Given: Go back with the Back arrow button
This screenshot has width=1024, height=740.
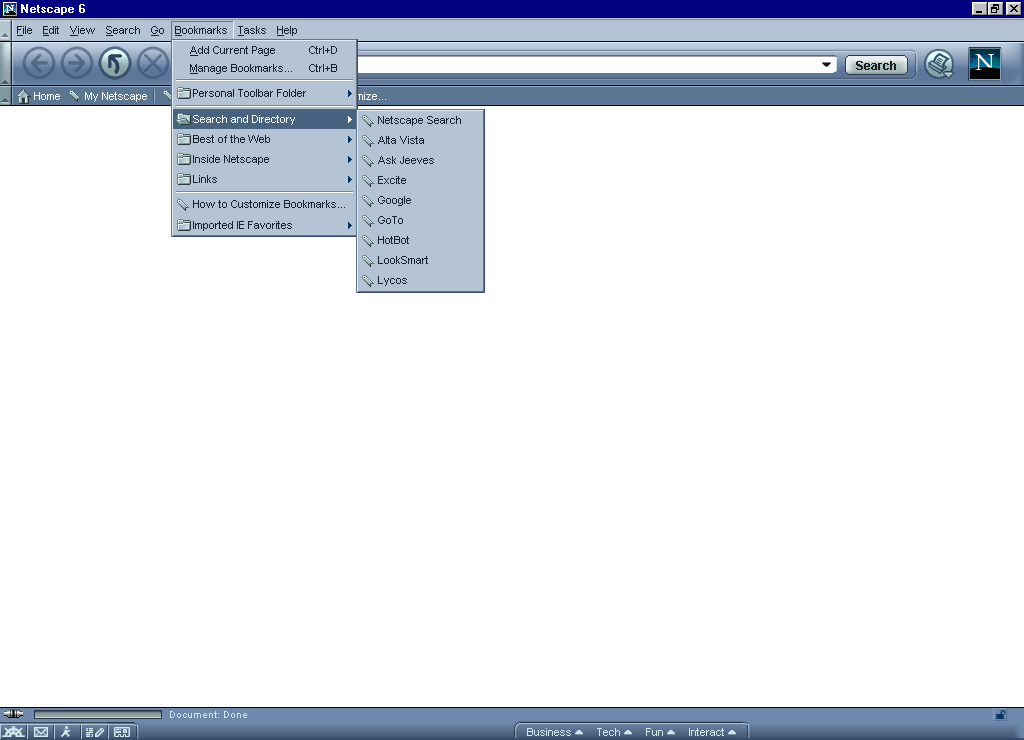Looking at the screenshot, I should coord(39,64).
